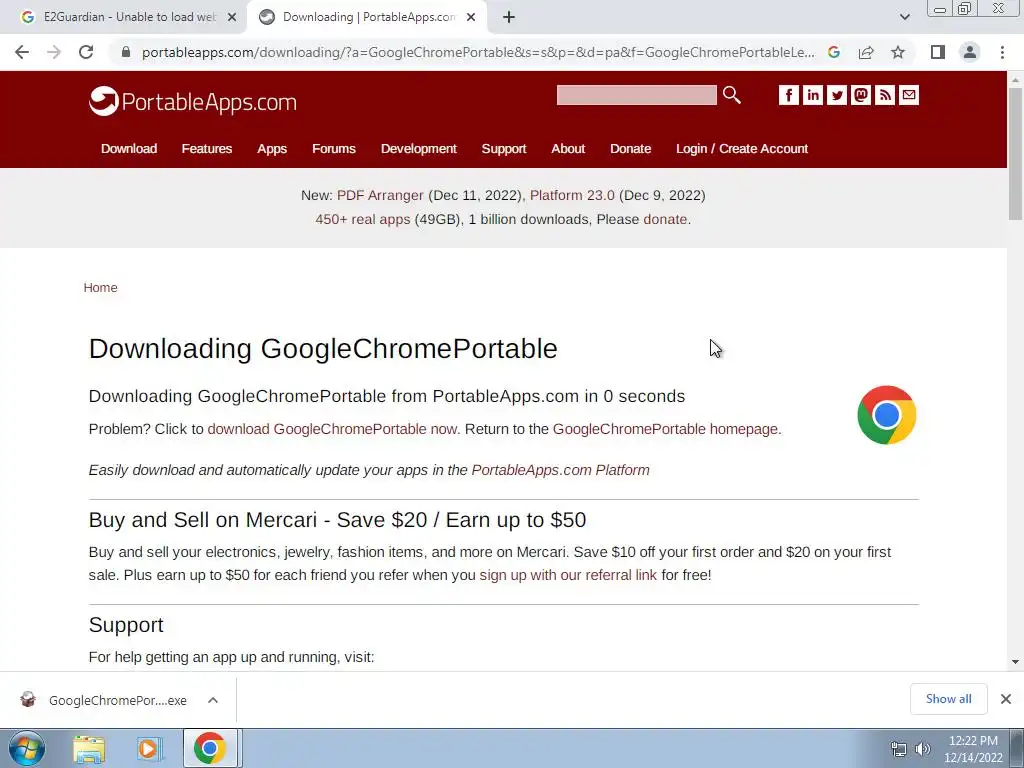1024x768 pixels.
Task: Click the PortableApps.com Platform link
Action: [560, 470]
